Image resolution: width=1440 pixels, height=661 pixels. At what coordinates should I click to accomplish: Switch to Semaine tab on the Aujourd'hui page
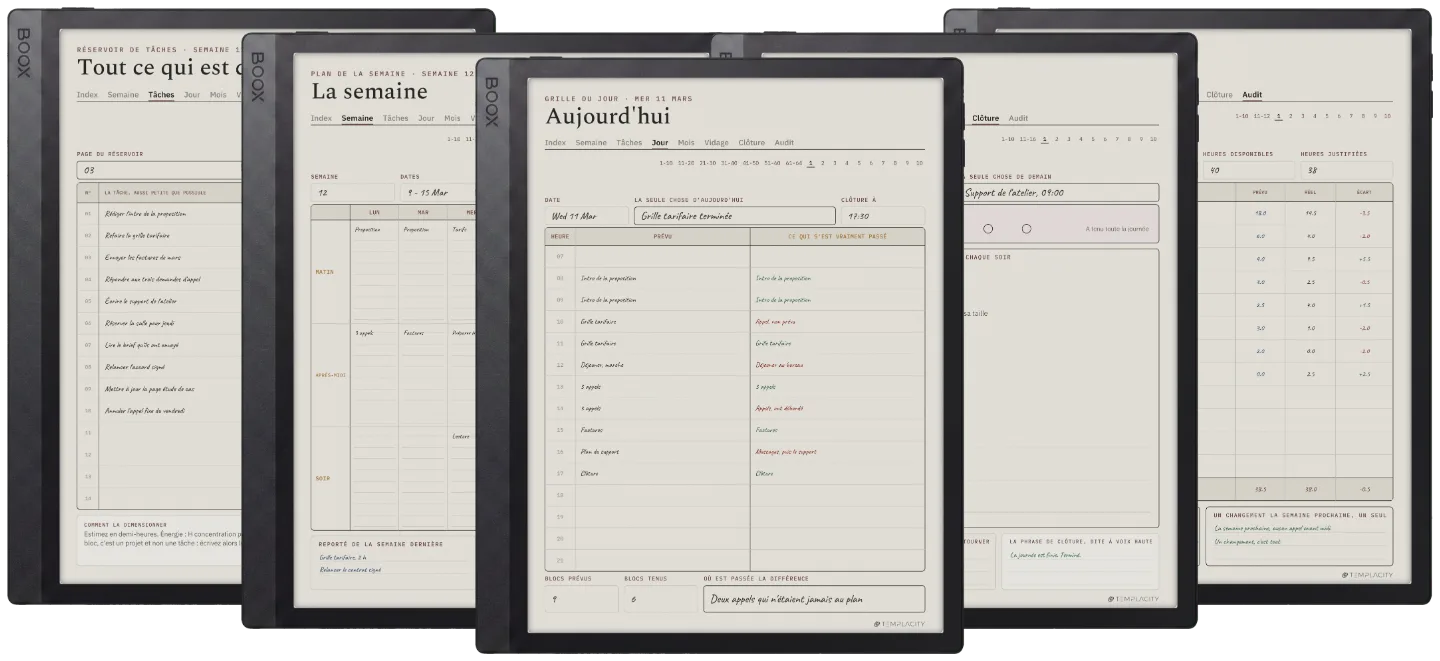[x=591, y=143]
